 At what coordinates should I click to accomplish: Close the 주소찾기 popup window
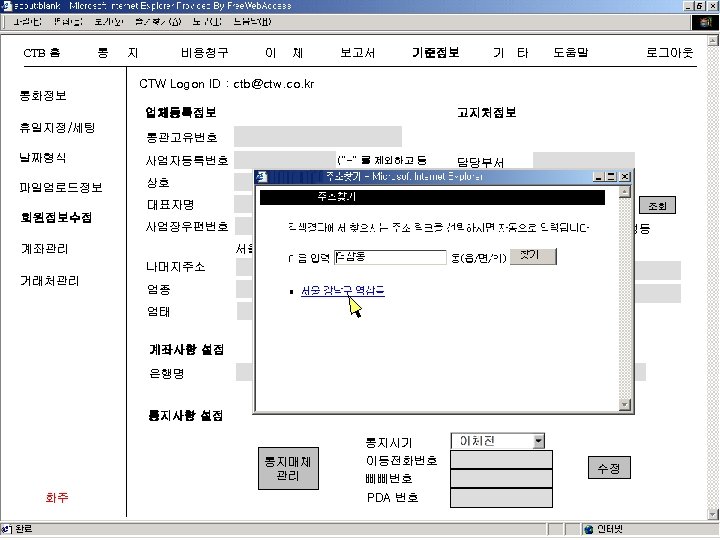click(625, 177)
